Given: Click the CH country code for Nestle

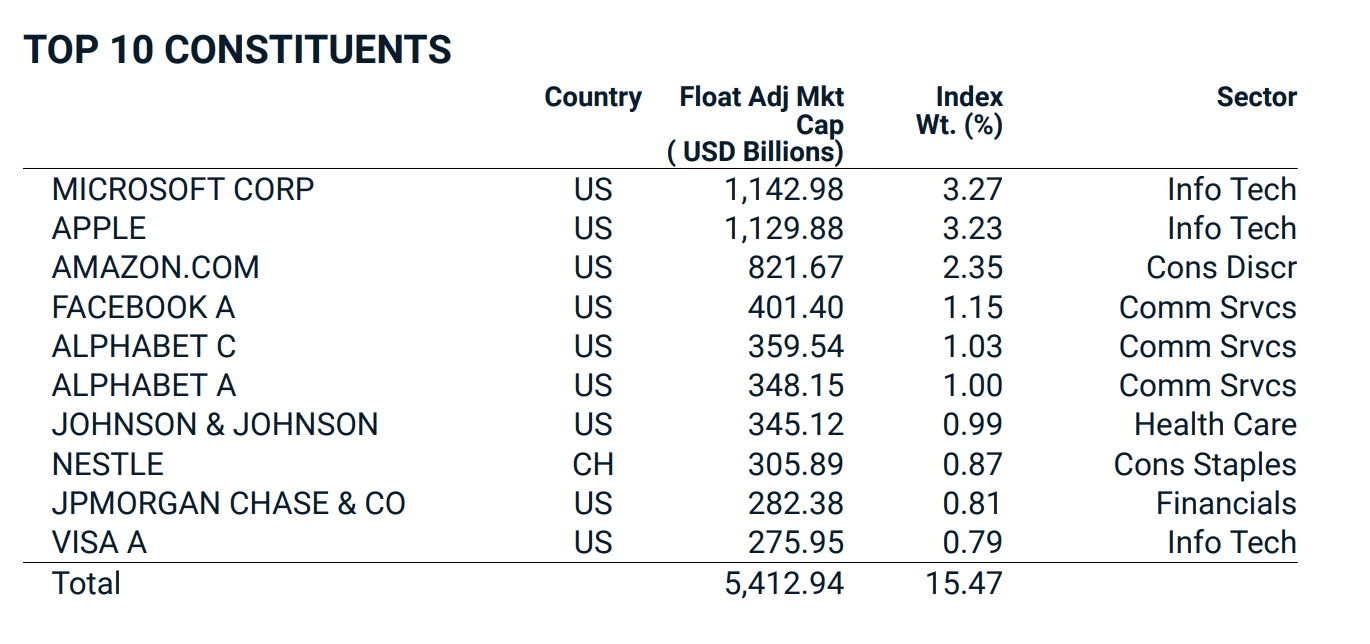Looking at the screenshot, I should point(593,464).
